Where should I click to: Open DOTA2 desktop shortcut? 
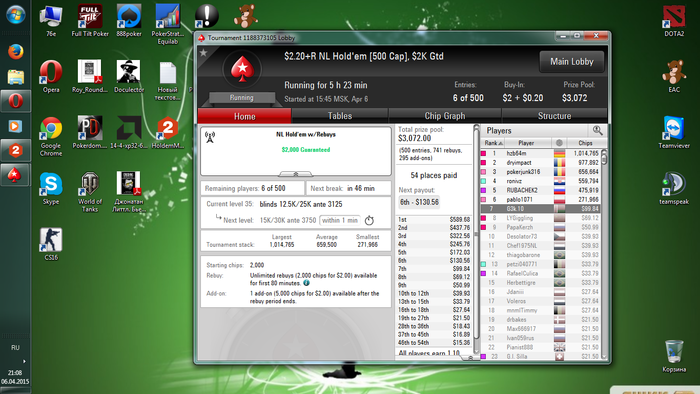pos(674,21)
